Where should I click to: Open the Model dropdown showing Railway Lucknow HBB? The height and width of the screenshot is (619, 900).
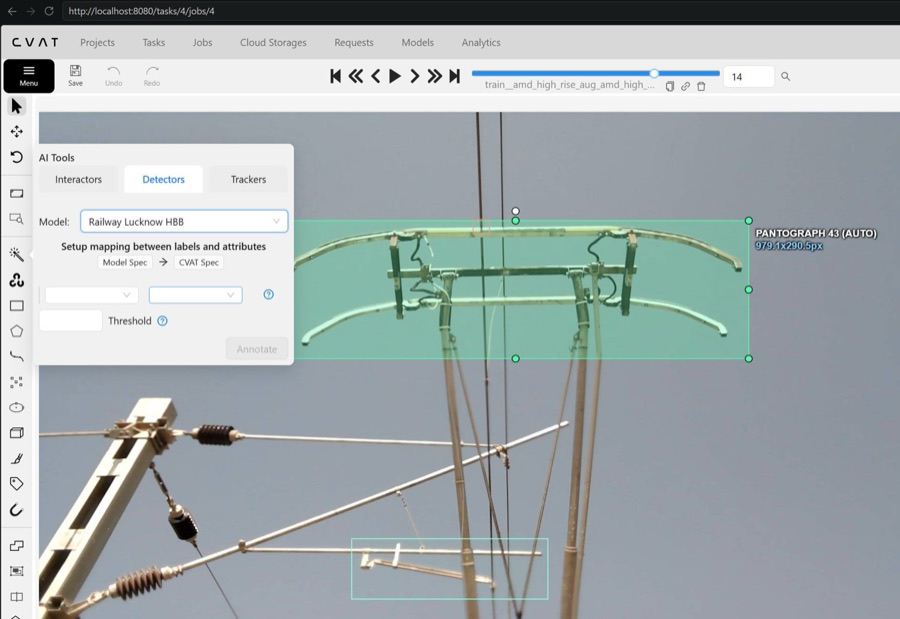(x=184, y=222)
